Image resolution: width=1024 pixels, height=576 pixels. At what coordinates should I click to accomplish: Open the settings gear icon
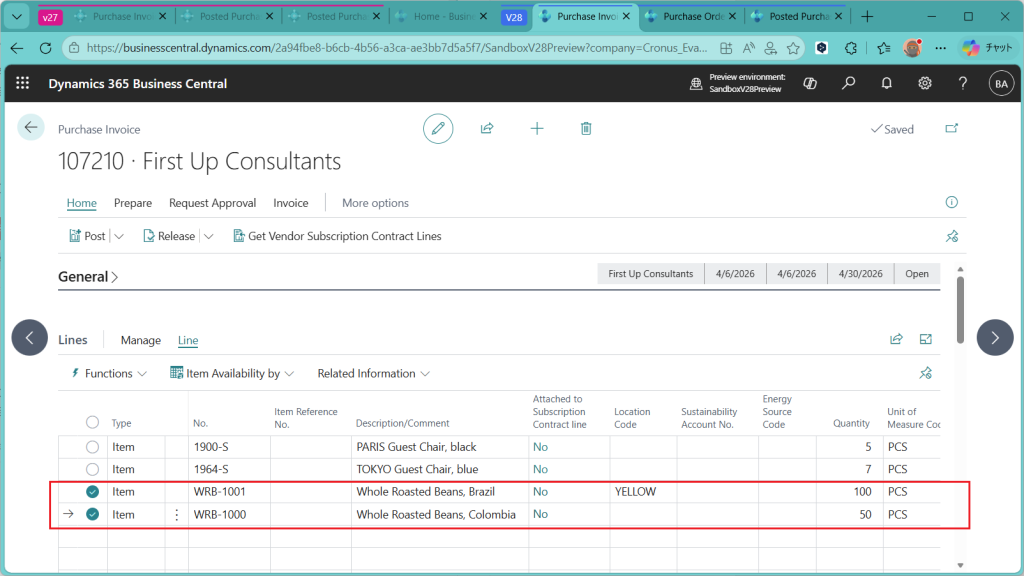pyautogui.click(x=925, y=84)
